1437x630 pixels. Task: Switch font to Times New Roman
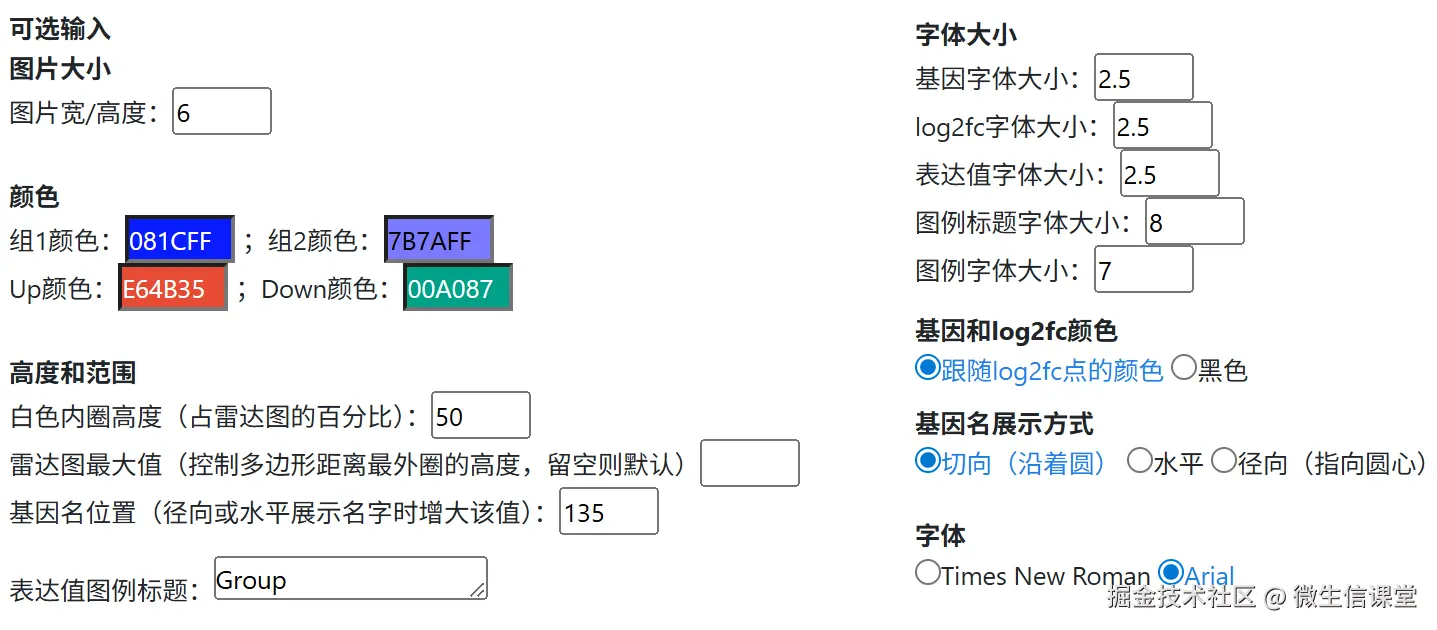point(928,572)
